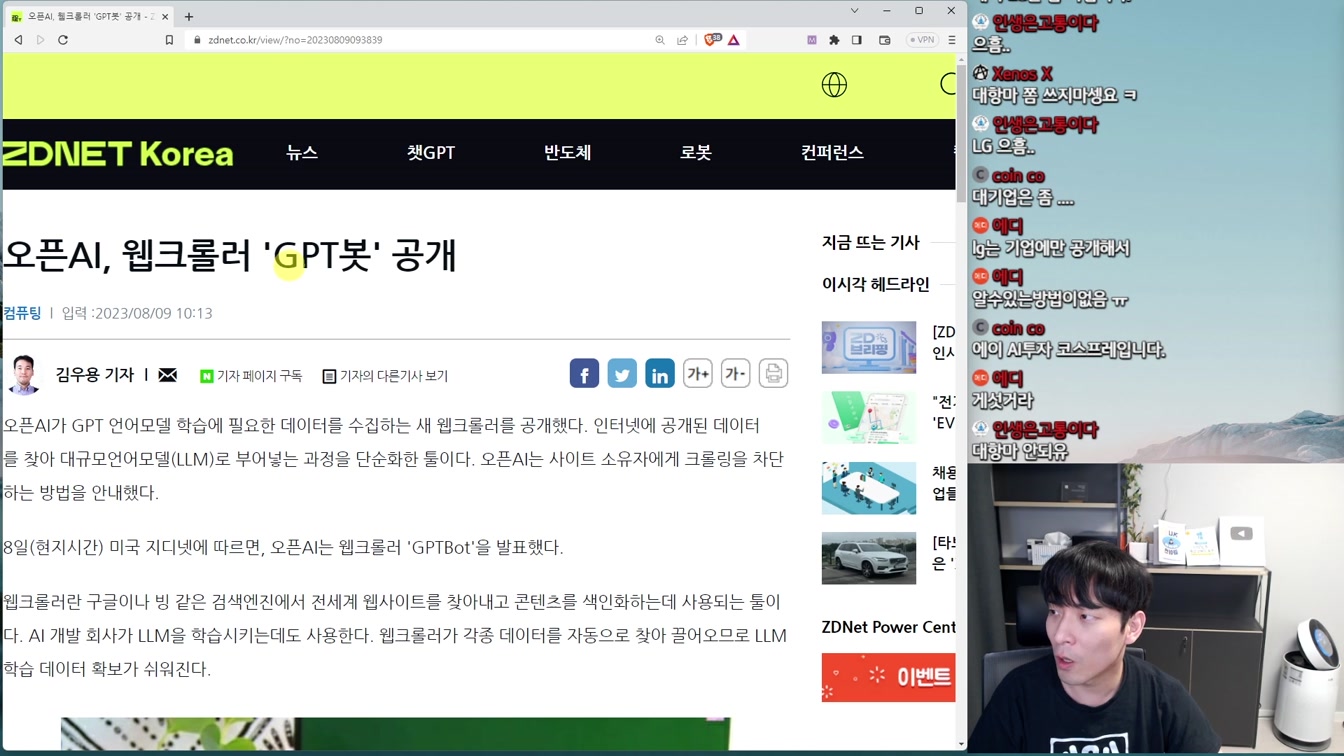Open the white SUV article thumbnail
Viewport: 1344px width, 756px height.
869,558
